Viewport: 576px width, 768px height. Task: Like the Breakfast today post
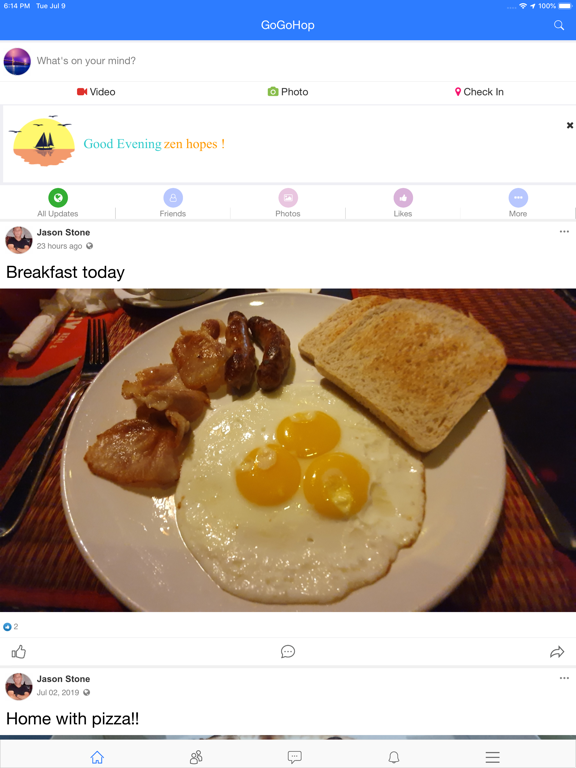click(x=19, y=651)
